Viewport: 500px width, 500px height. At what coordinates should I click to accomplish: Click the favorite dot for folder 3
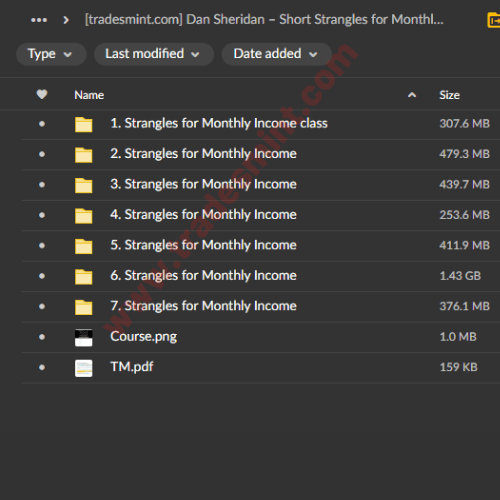click(x=42, y=184)
